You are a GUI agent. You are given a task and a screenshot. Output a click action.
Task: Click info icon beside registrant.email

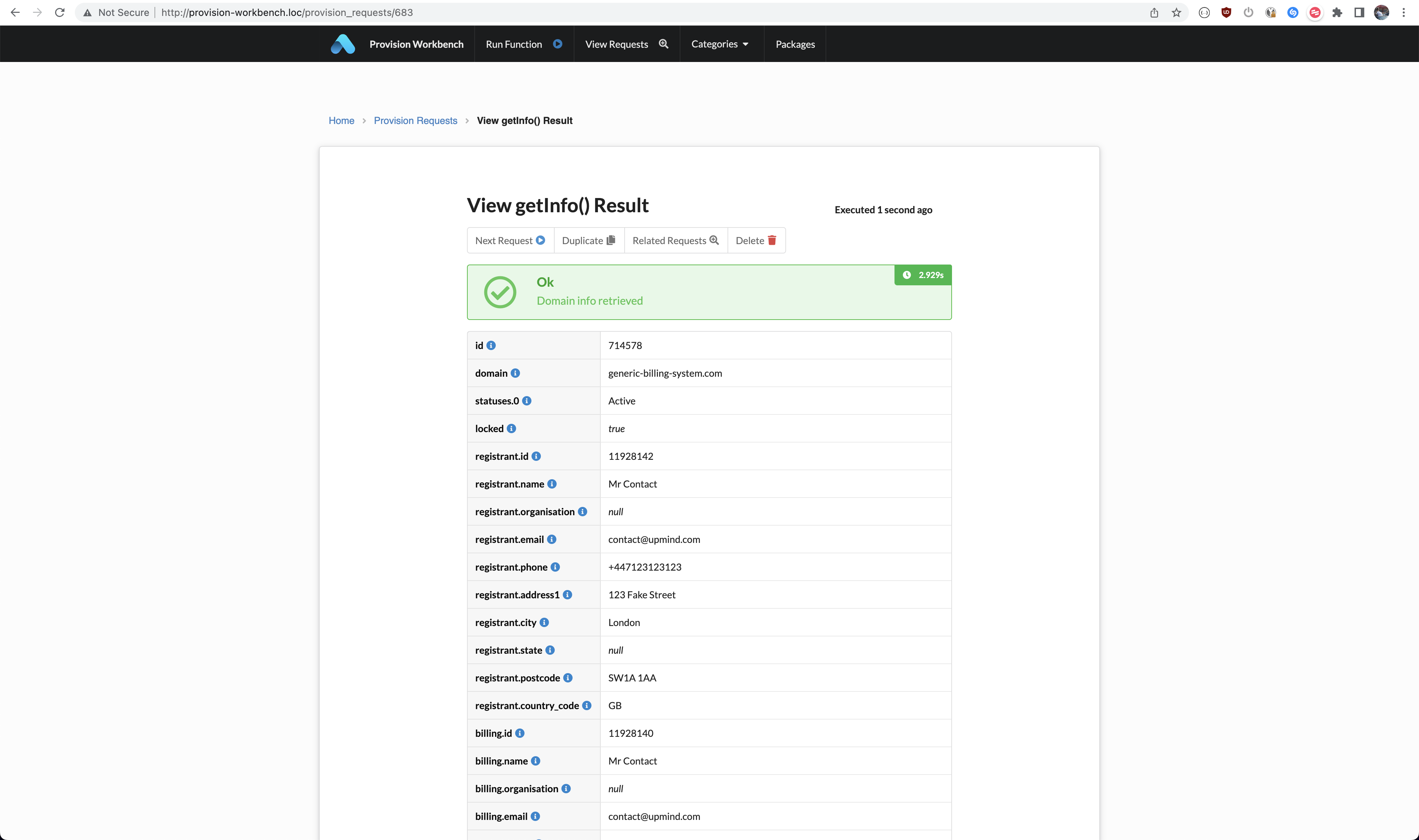[x=552, y=539]
